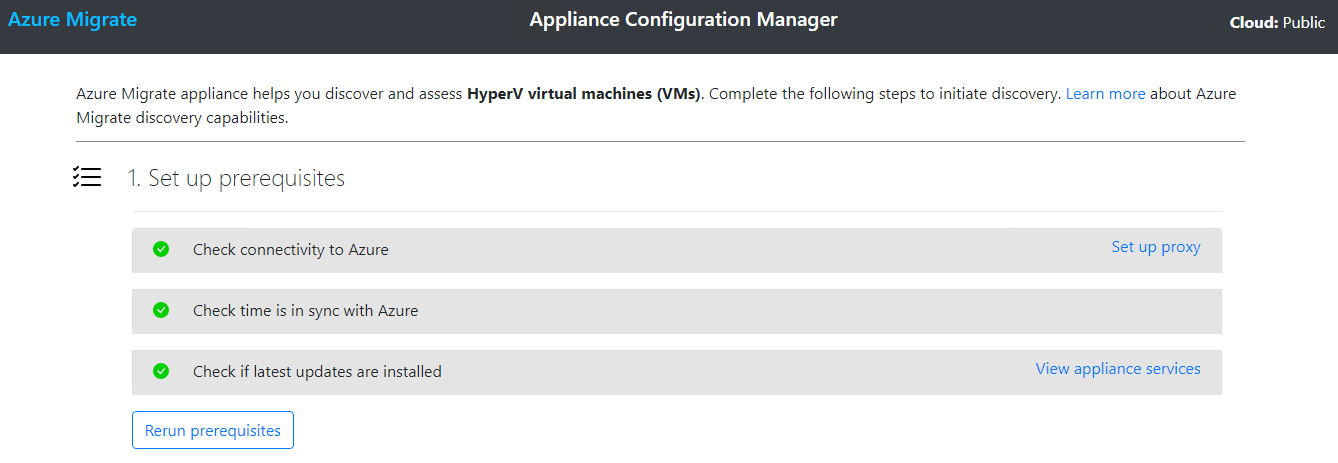The width and height of the screenshot is (1338, 463).
Task: Click the bold 'HyperV virtual machines (VMs)' text
Action: [583, 94]
